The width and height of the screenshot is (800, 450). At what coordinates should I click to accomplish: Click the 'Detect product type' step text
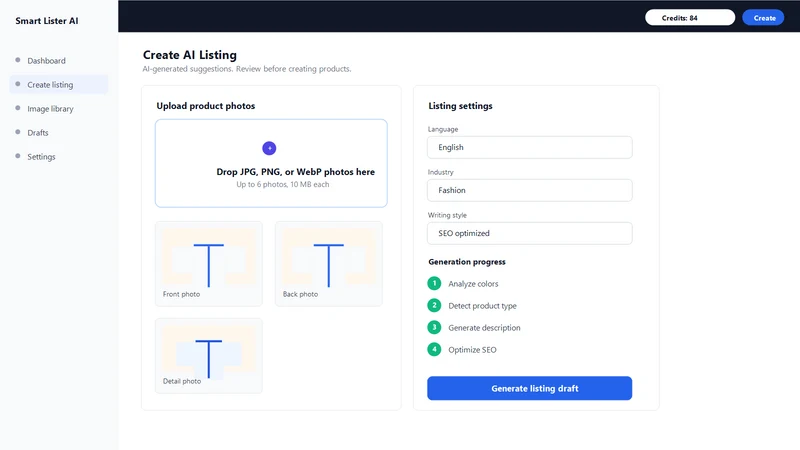[x=483, y=306]
